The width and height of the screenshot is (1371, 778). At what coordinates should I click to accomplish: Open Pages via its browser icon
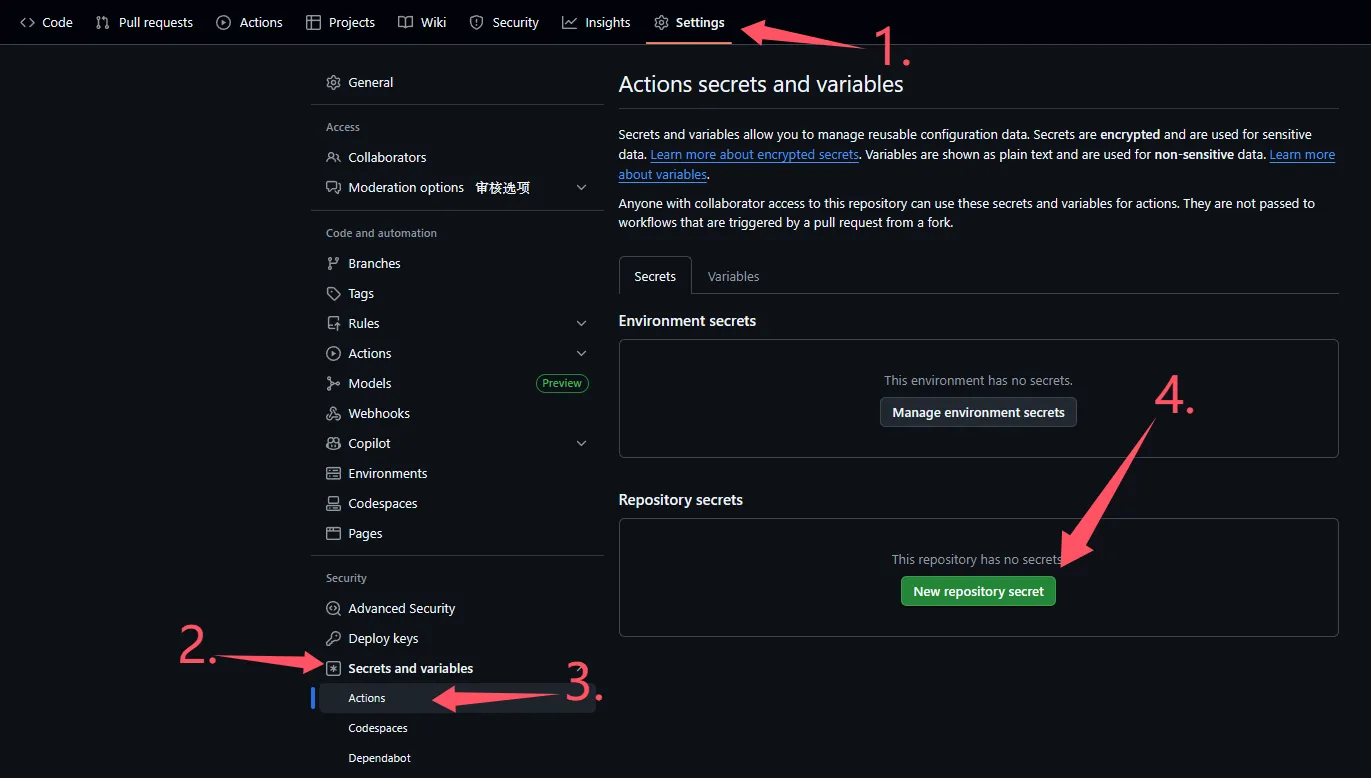coord(334,534)
